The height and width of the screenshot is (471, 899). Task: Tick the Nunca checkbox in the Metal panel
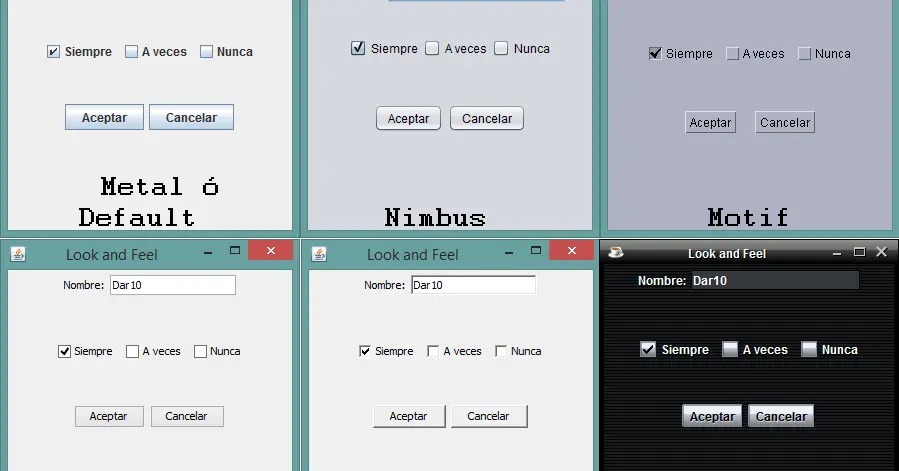click(207, 52)
